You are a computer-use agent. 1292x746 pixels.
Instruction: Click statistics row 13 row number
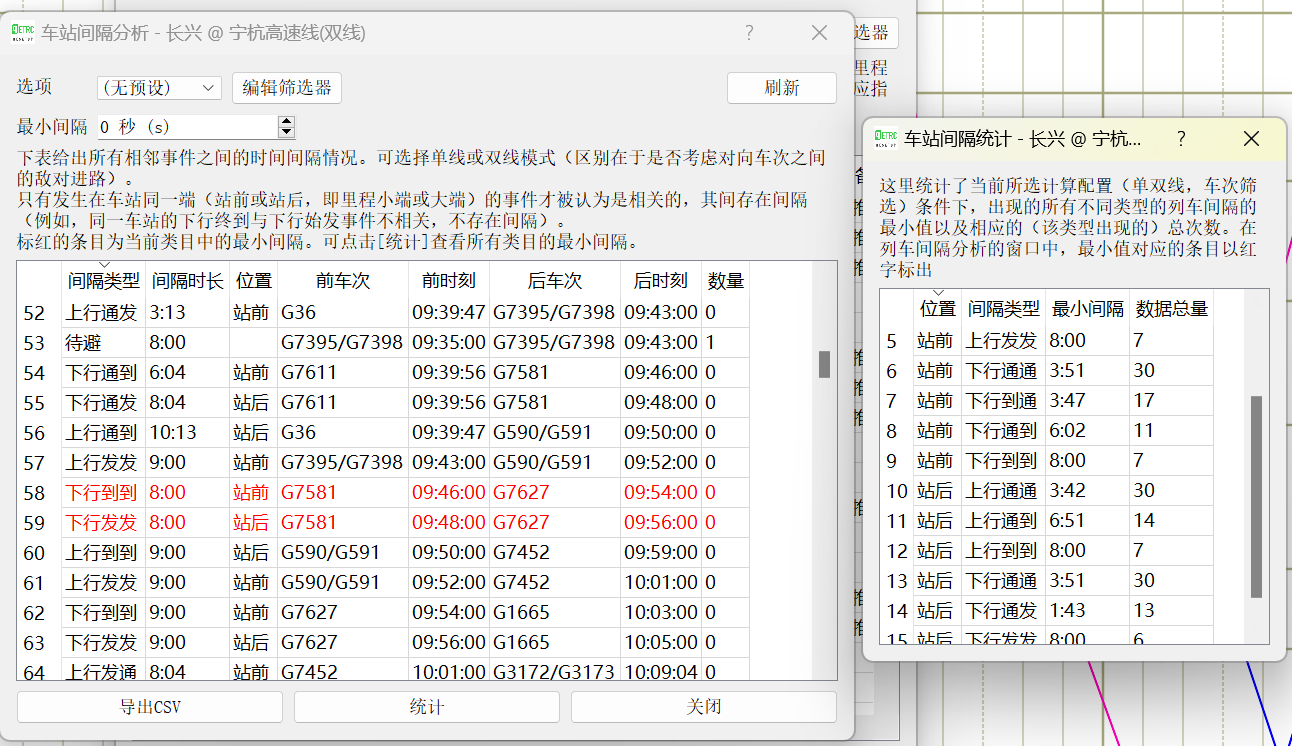coord(897,581)
